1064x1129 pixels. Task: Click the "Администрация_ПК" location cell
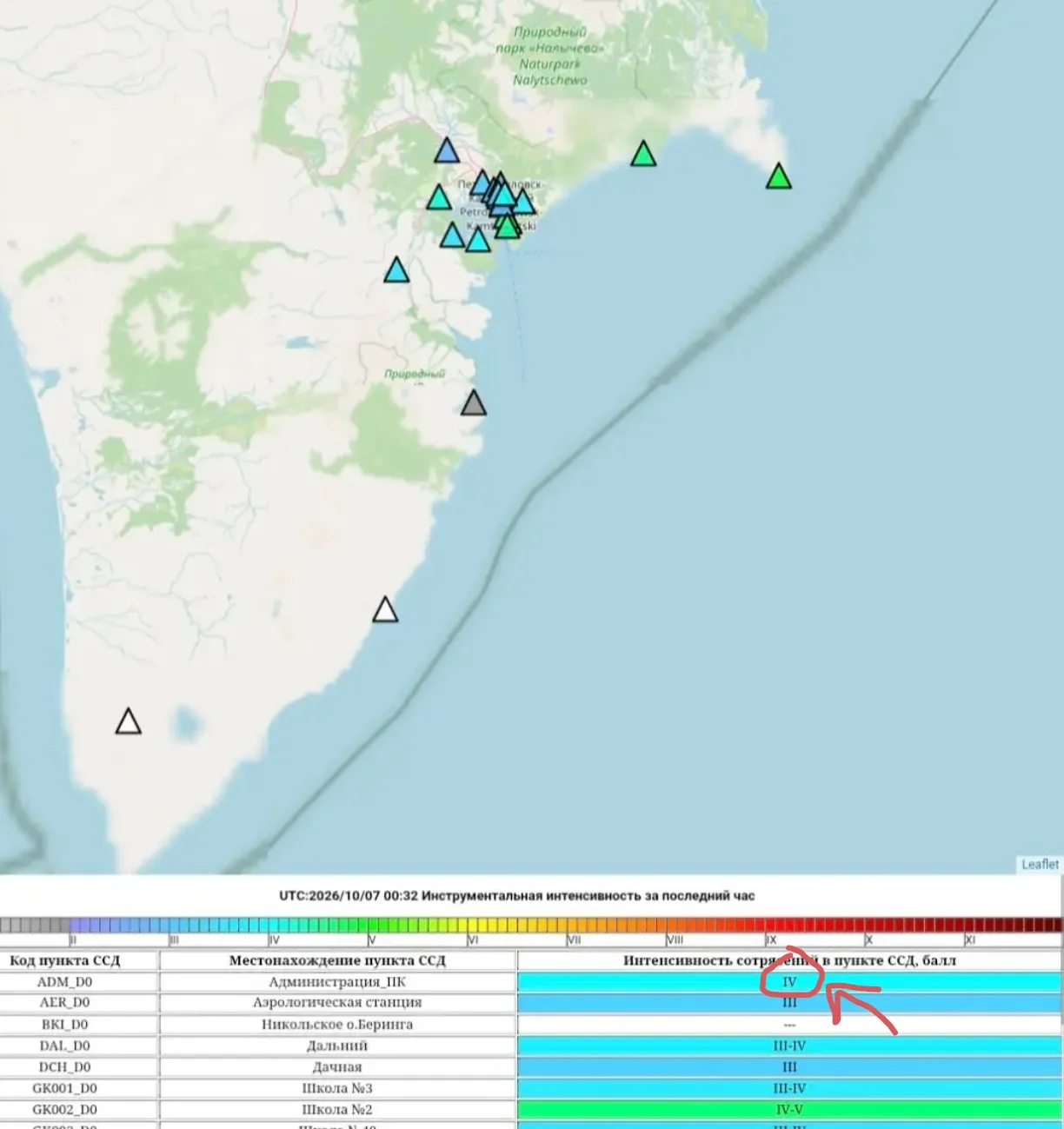[x=337, y=982]
